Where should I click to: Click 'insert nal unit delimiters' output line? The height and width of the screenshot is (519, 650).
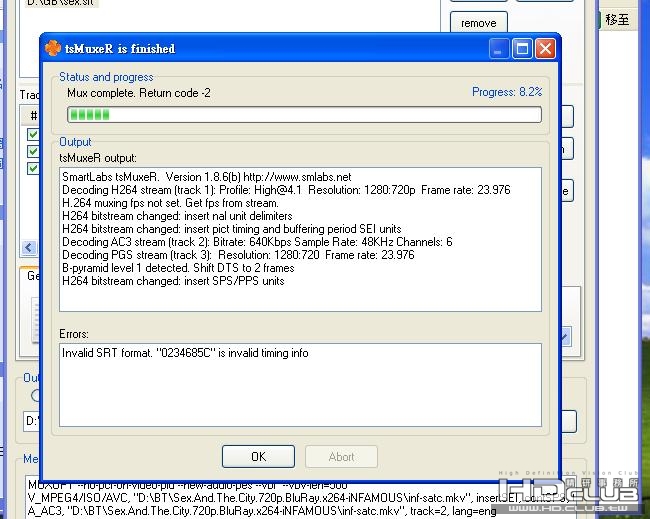(177, 216)
